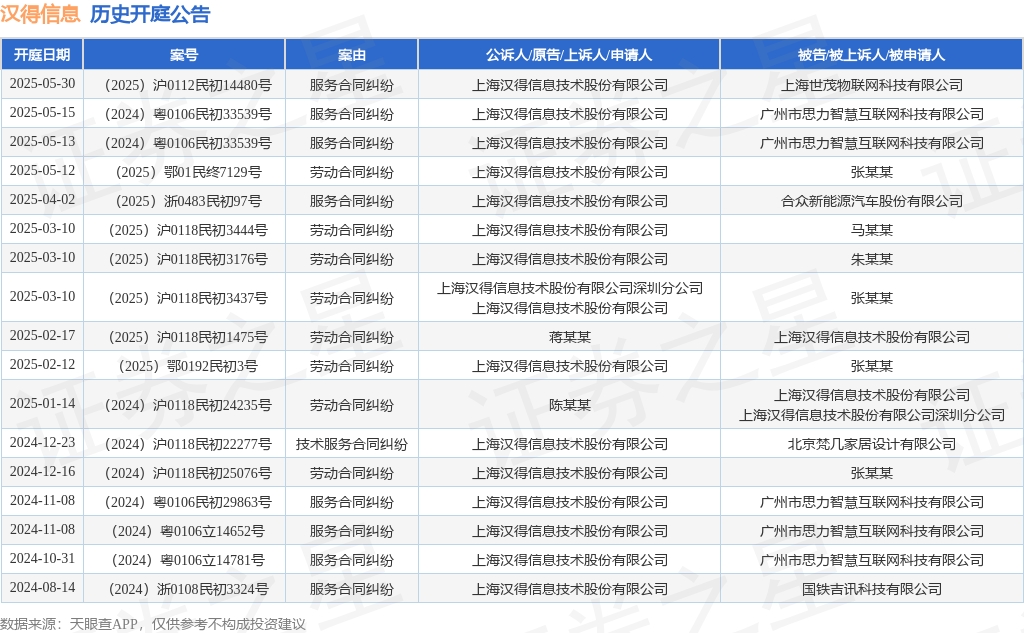Click case number (2025)鄂01民终7129号
1024x633 pixels.
(187, 172)
